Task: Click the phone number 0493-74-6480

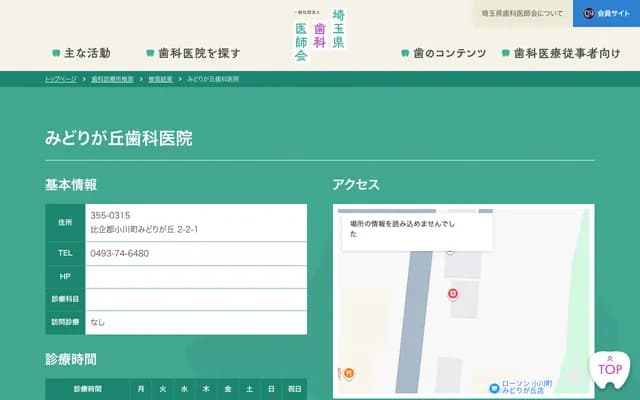Action: [x=120, y=253]
